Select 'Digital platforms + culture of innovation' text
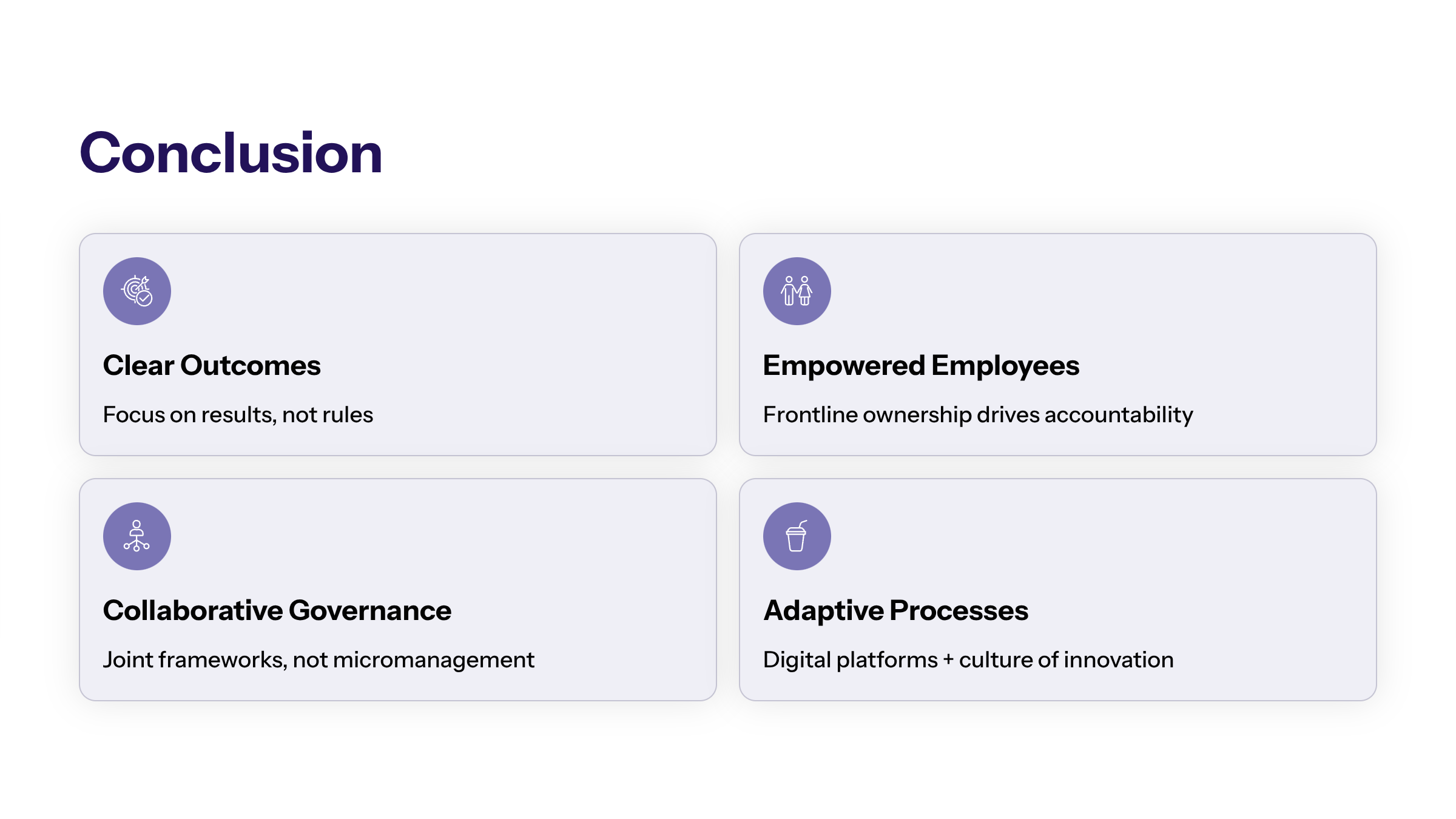This screenshot has height=819, width=1456. (x=968, y=660)
